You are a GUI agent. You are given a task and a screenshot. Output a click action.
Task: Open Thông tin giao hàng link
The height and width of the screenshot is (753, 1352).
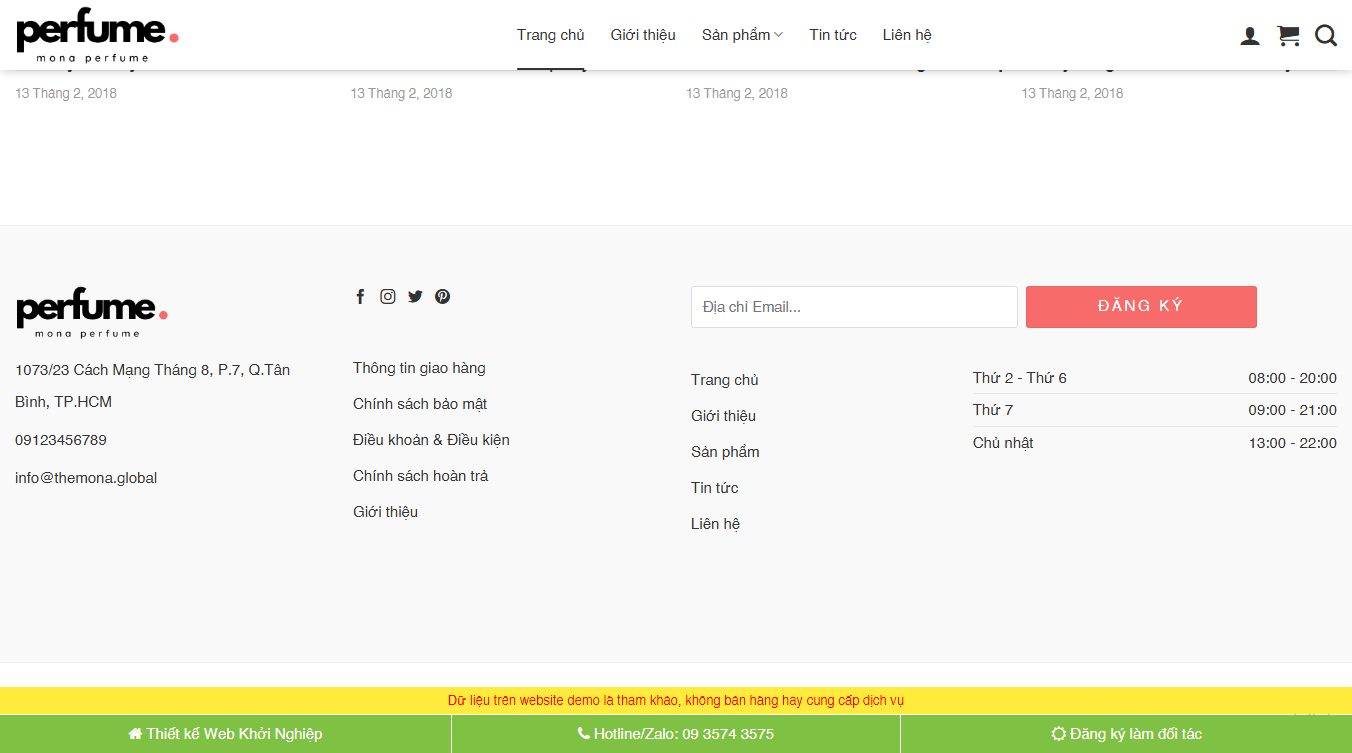[x=419, y=368]
